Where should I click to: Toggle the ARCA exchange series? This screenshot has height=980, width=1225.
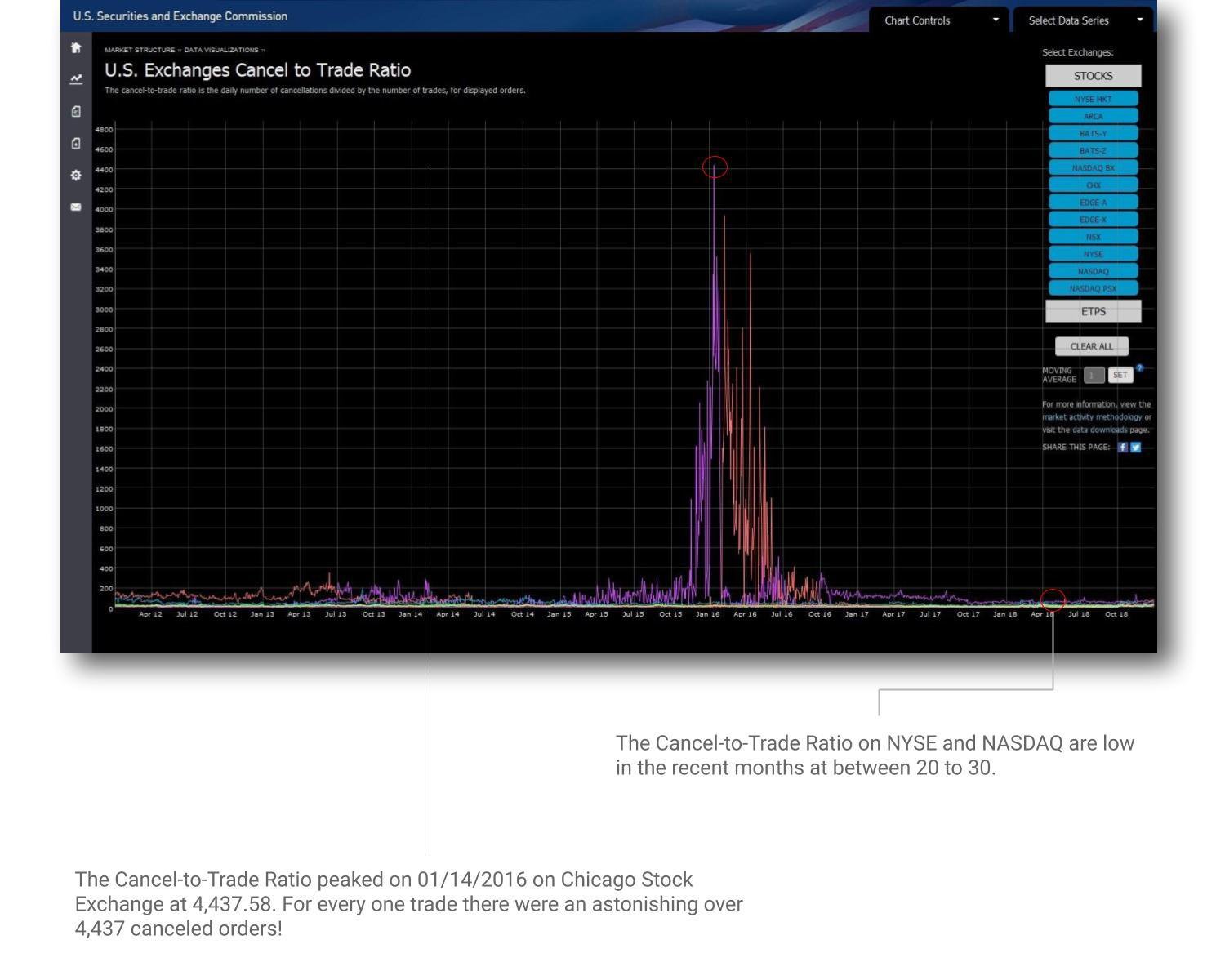click(x=1093, y=116)
